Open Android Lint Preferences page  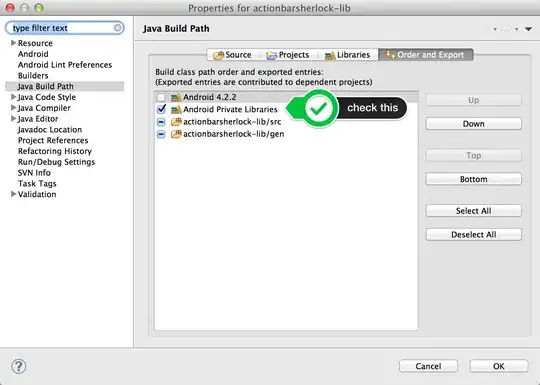[x=65, y=65]
